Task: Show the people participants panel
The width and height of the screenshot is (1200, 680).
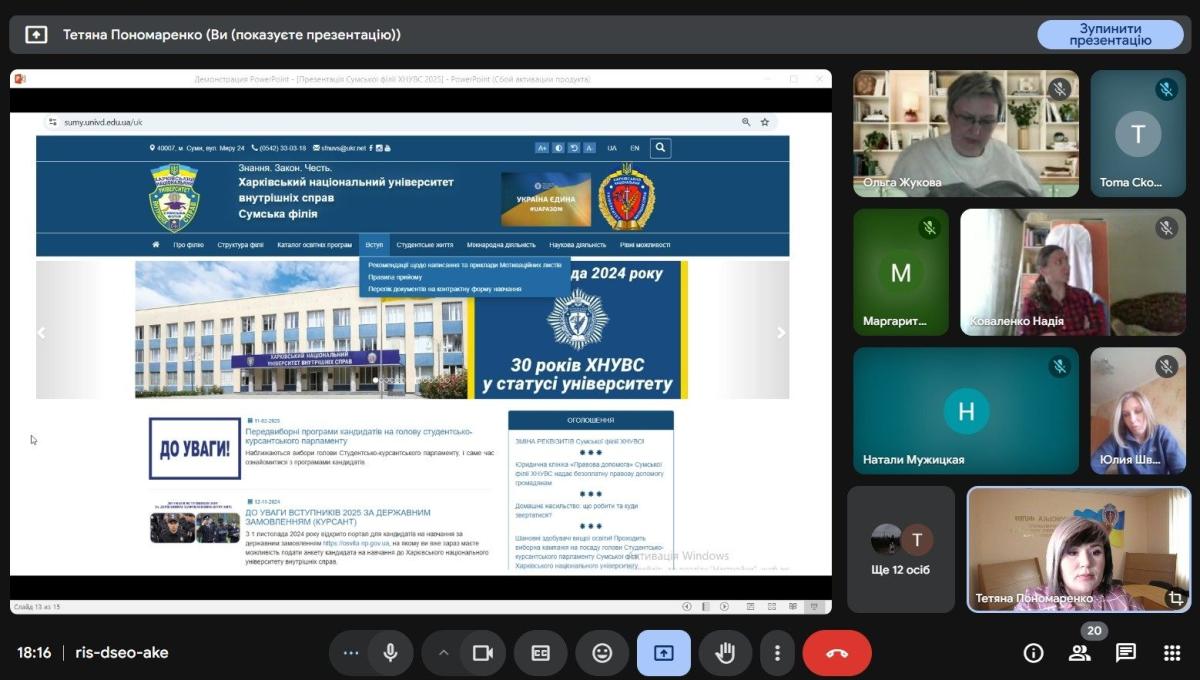Action: (1079, 653)
